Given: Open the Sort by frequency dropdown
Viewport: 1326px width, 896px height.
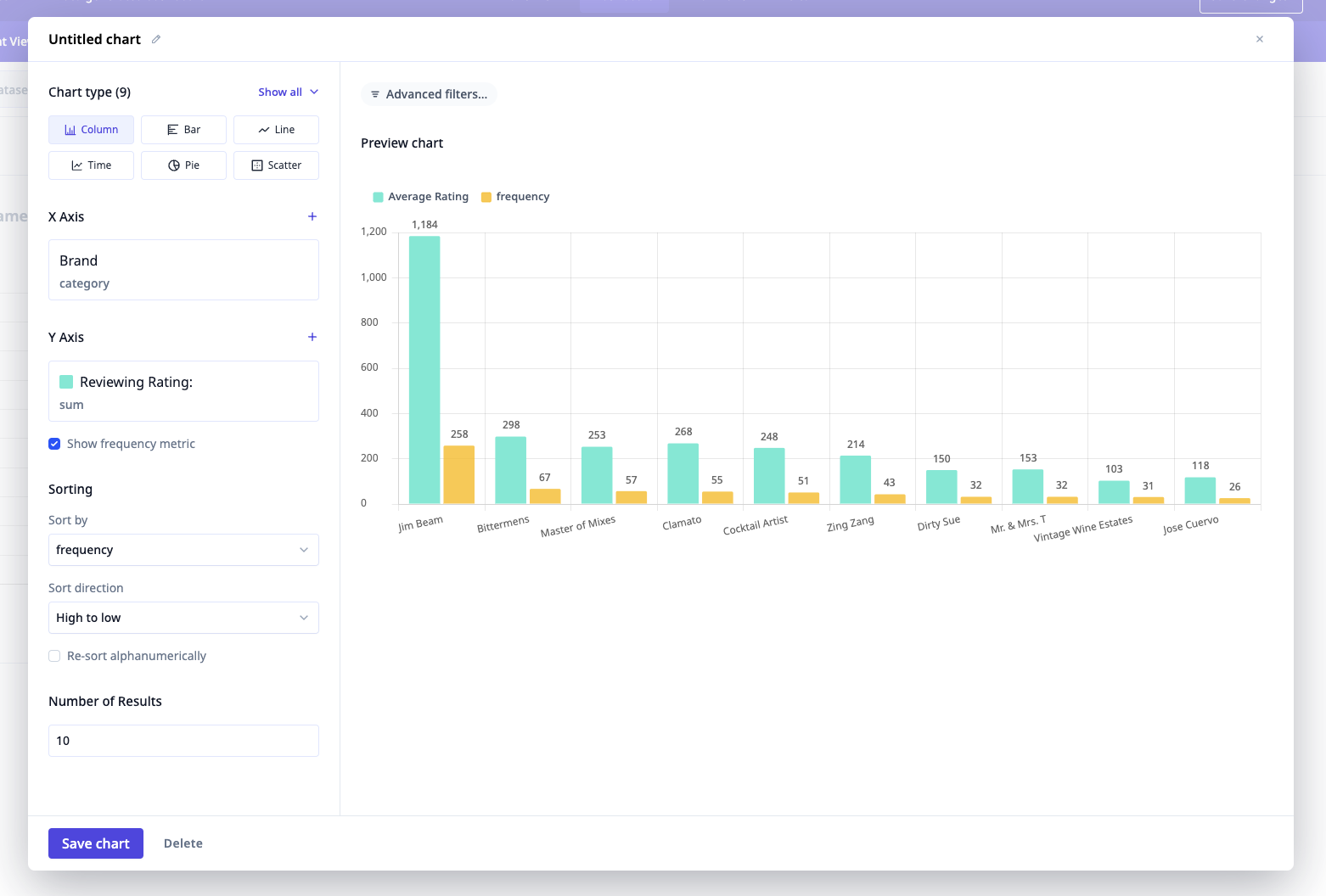Looking at the screenshot, I should click(183, 550).
